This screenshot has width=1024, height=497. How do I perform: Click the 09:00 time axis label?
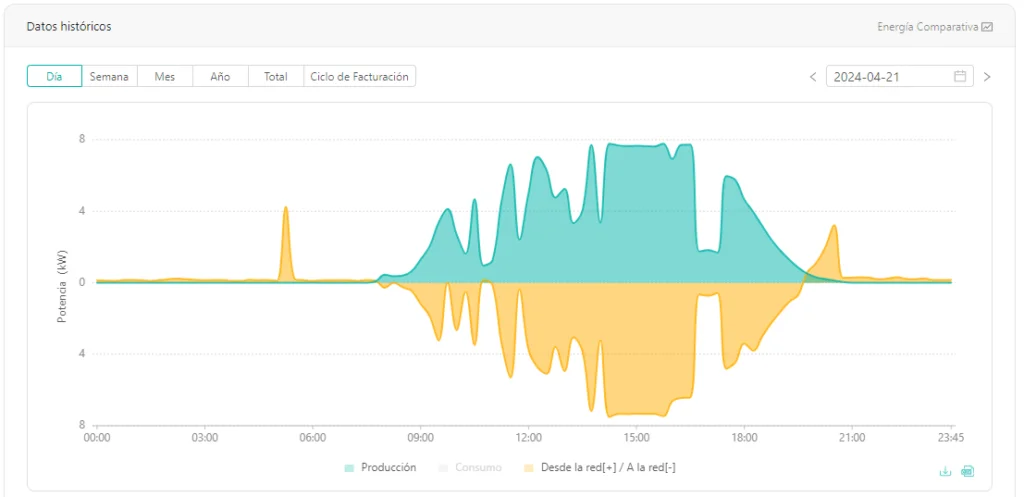(421, 438)
